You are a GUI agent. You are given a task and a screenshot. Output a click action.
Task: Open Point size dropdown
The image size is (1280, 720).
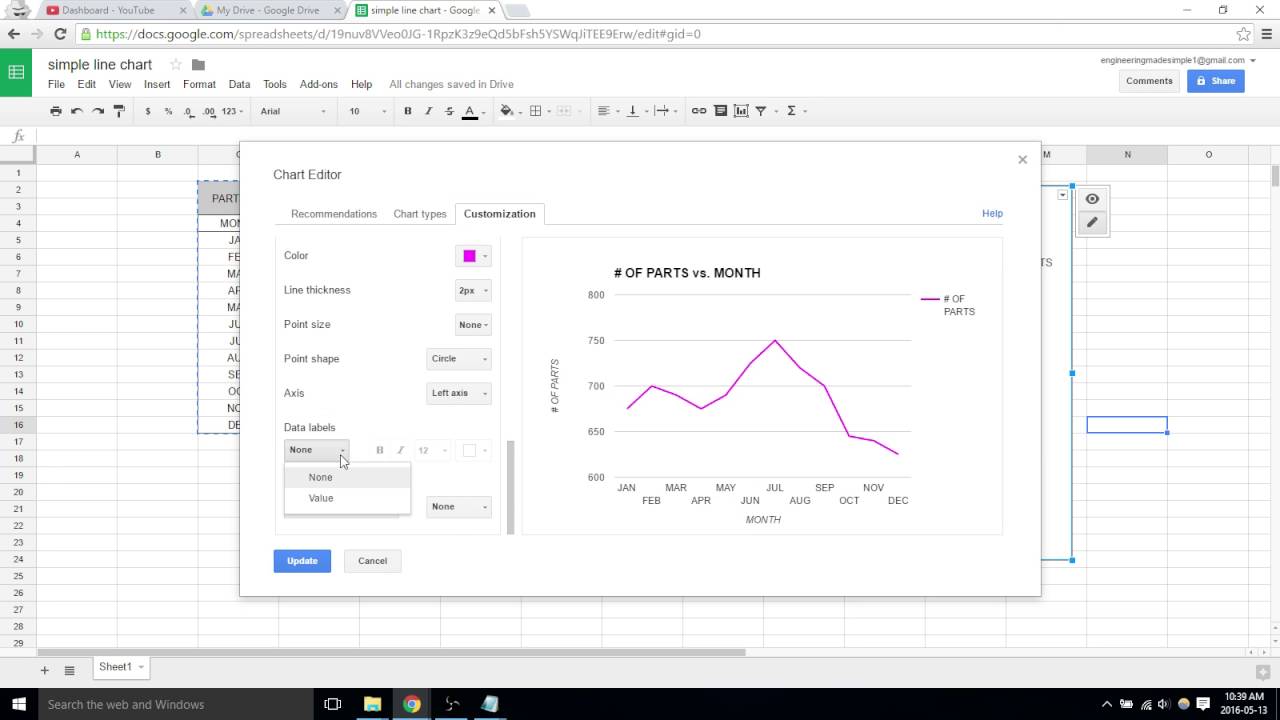click(x=473, y=325)
